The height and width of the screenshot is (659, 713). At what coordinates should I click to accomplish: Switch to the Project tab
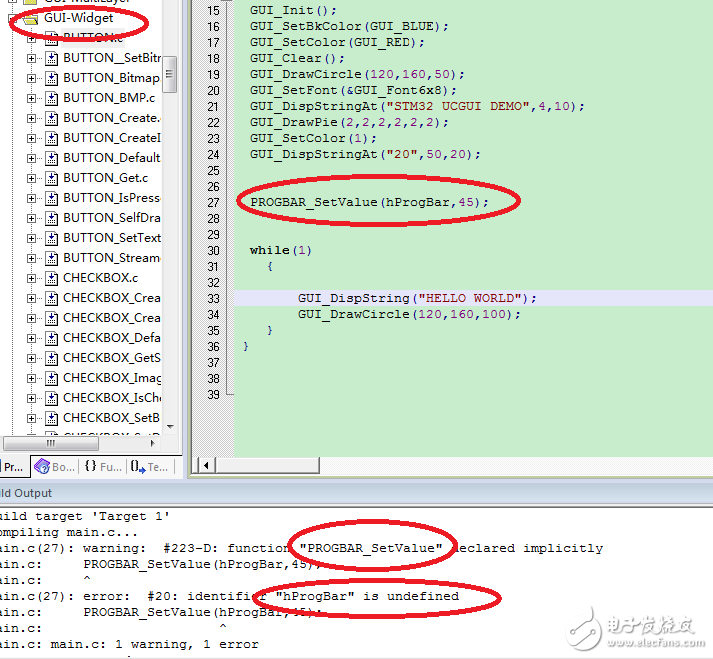[x=14, y=467]
